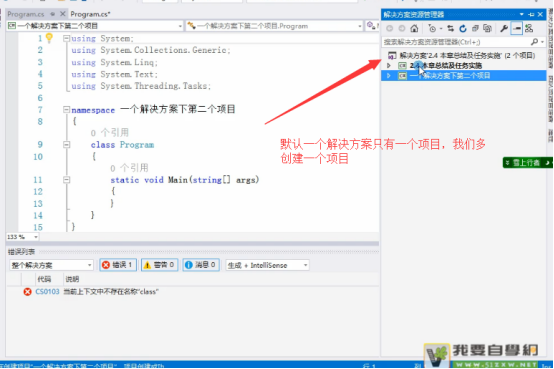Open Properties with the wrench icon
Viewport: 554px width, 369px height.
504,29
